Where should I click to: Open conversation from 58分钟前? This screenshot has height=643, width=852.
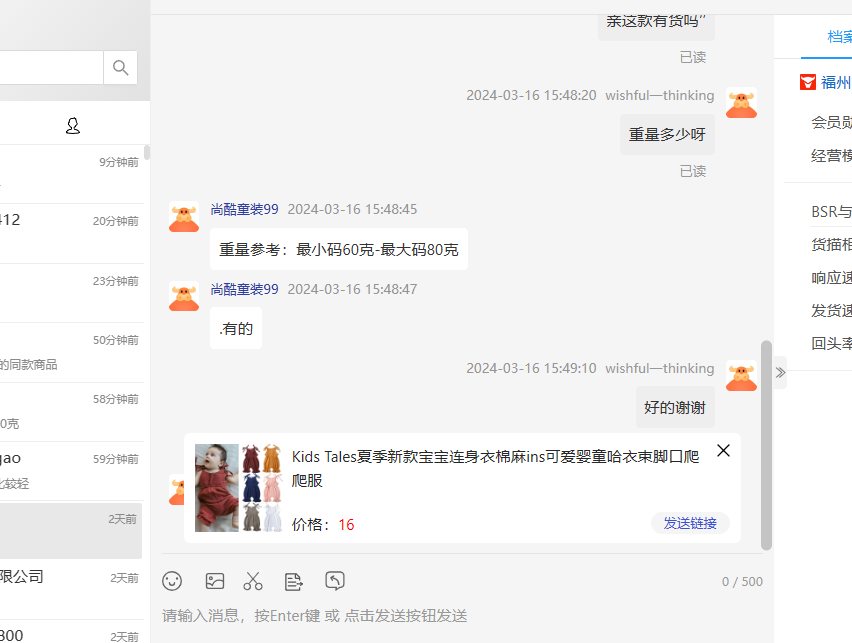pos(72,412)
